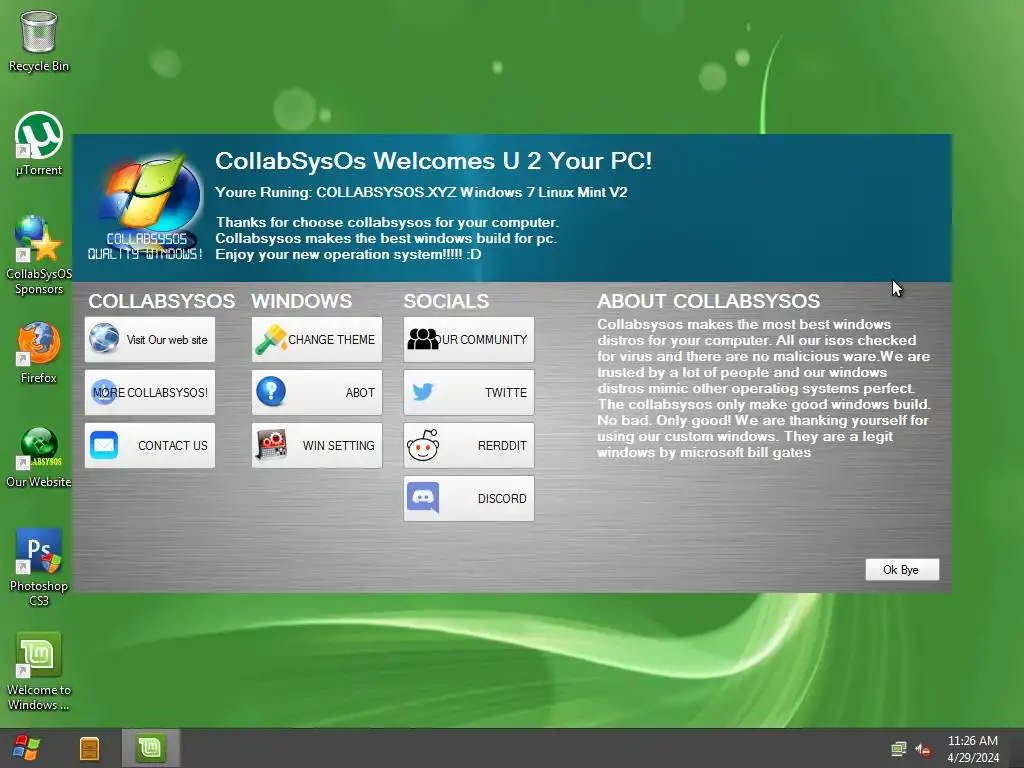Select the Mint welcome app on taskbar

[x=151, y=748]
